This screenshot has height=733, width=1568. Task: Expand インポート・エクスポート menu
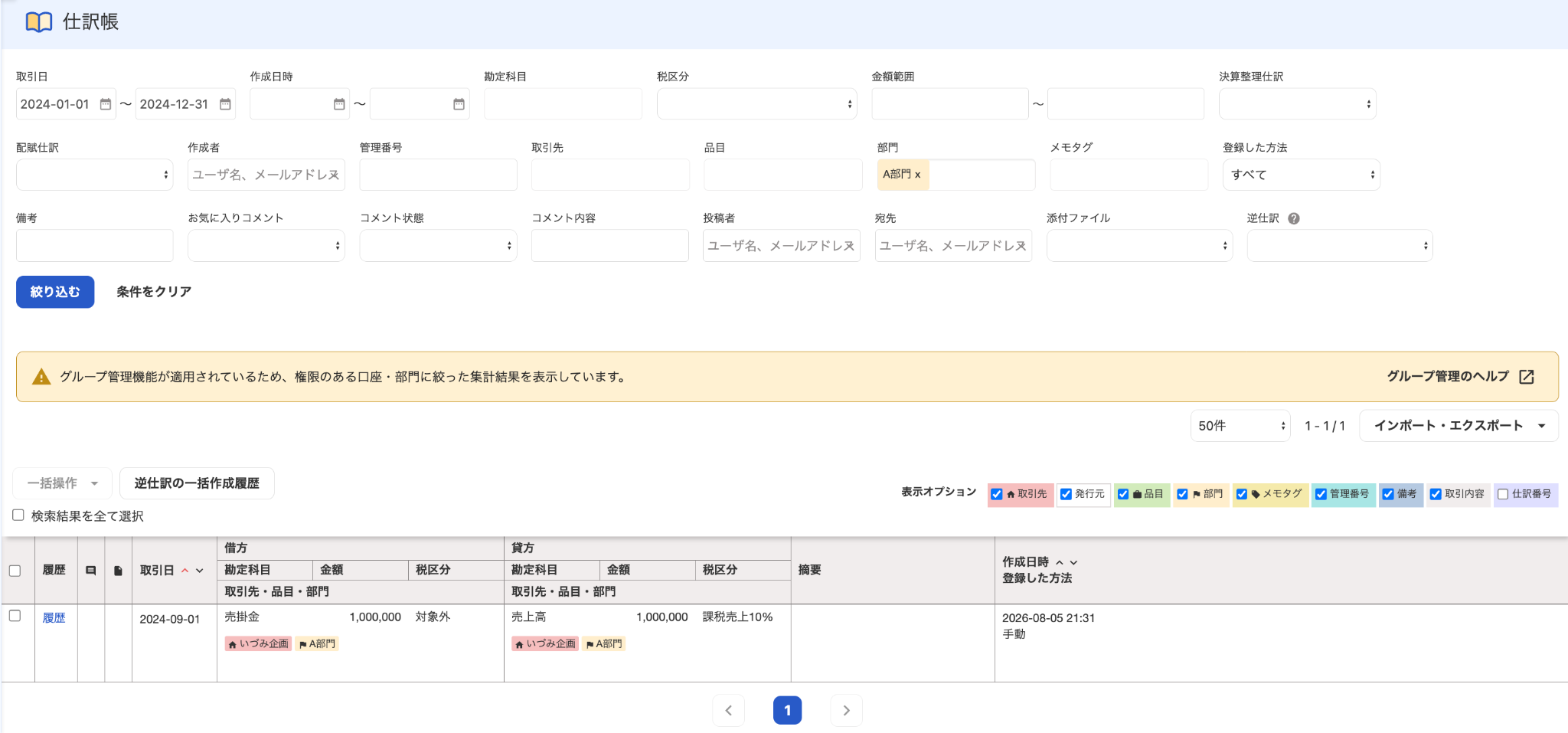click(1459, 426)
